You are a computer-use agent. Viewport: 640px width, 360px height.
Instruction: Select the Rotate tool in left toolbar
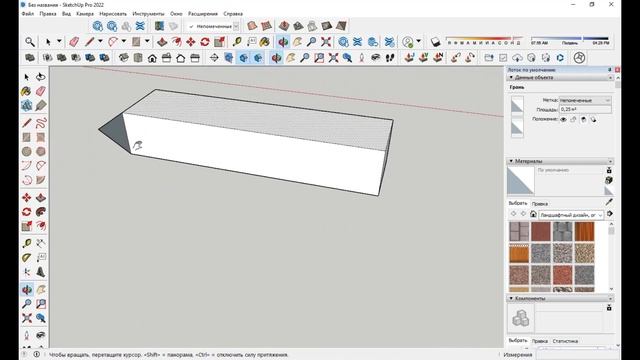pyautogui.click(x=27, y=212)
